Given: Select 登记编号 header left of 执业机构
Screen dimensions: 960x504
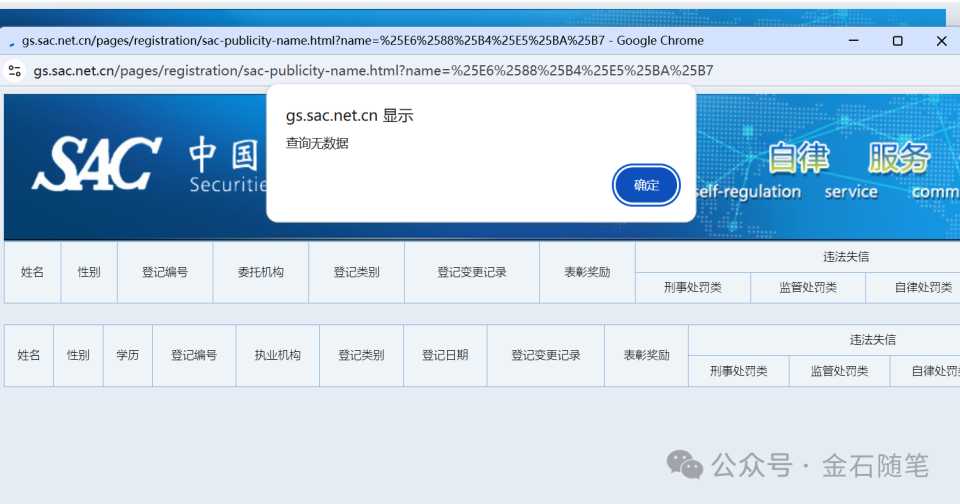Looking at the screenshot, I should (x=194, y=355).
